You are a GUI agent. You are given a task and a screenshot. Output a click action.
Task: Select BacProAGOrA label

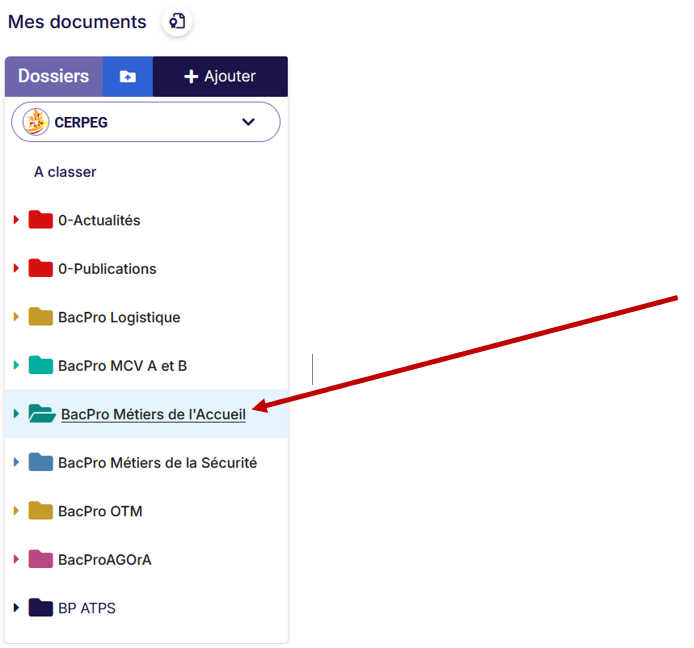click(x=105, y=560)
